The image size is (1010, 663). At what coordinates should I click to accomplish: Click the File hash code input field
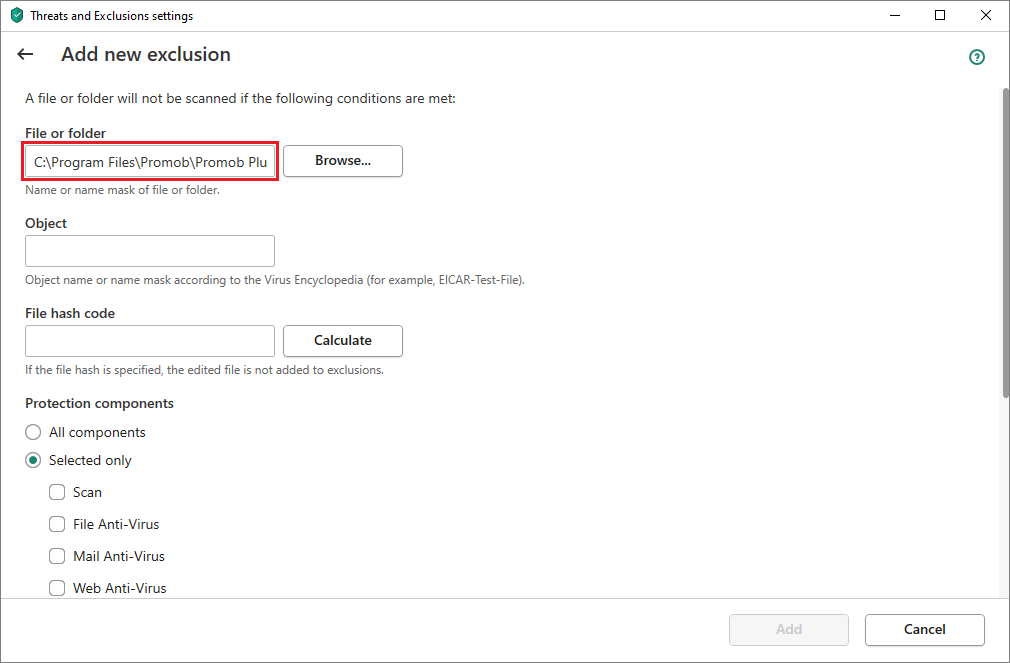tap(150, 341)
